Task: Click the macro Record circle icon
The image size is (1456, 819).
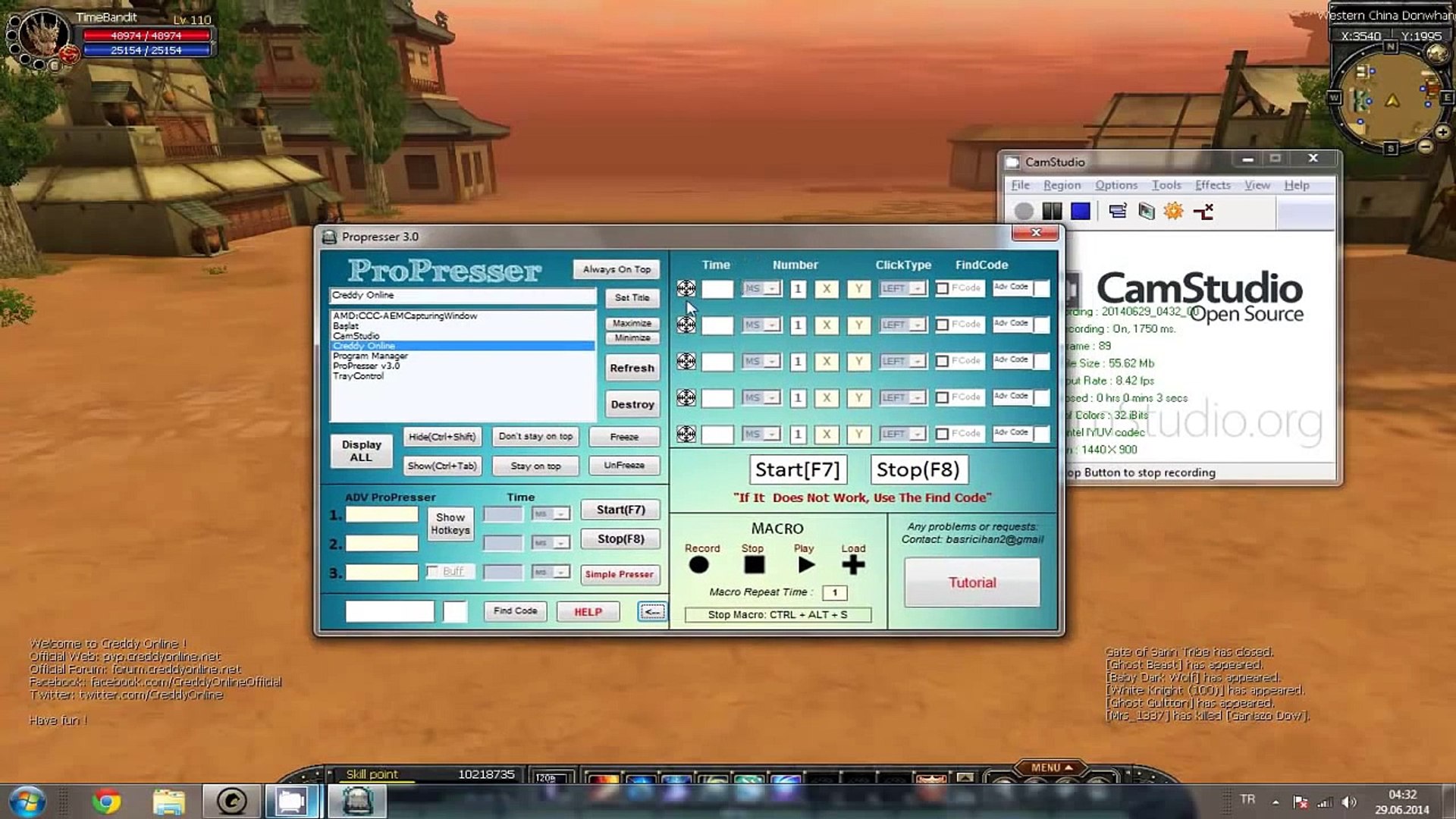Action: tap(698, 565)
